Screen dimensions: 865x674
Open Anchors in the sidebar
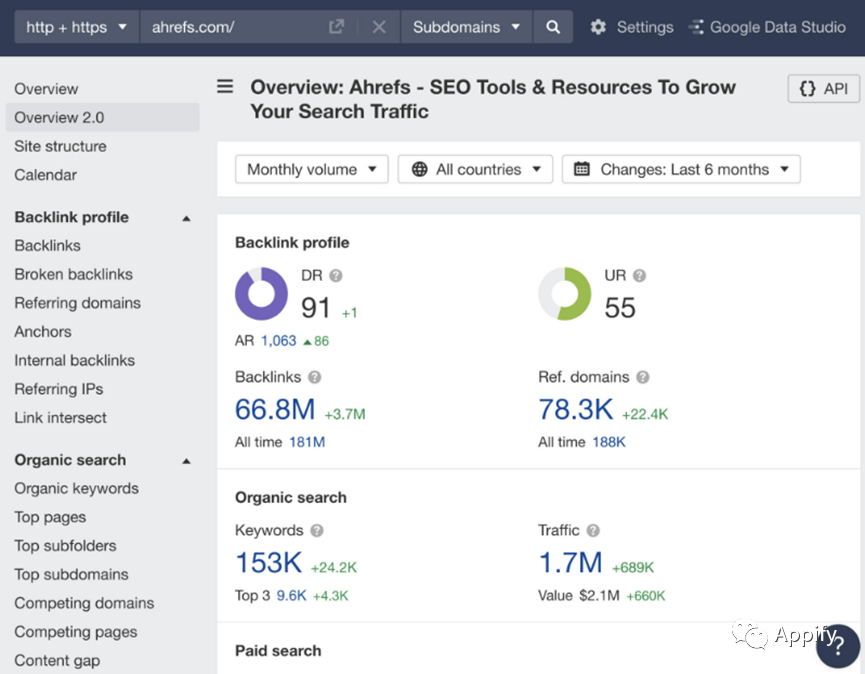tap(42, 331)
